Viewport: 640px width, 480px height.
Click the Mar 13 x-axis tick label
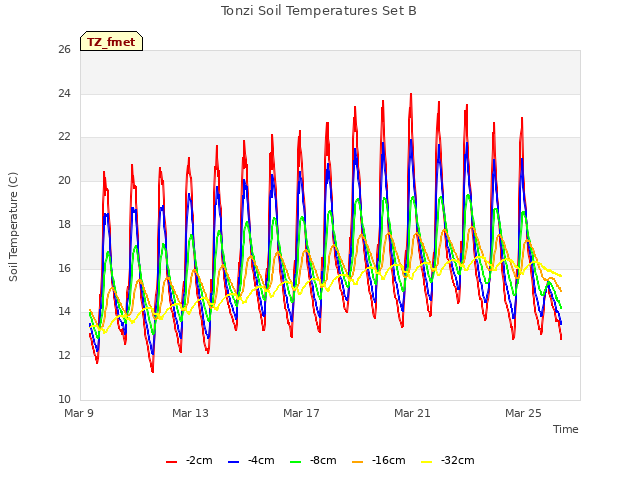(x=190, y=413)
